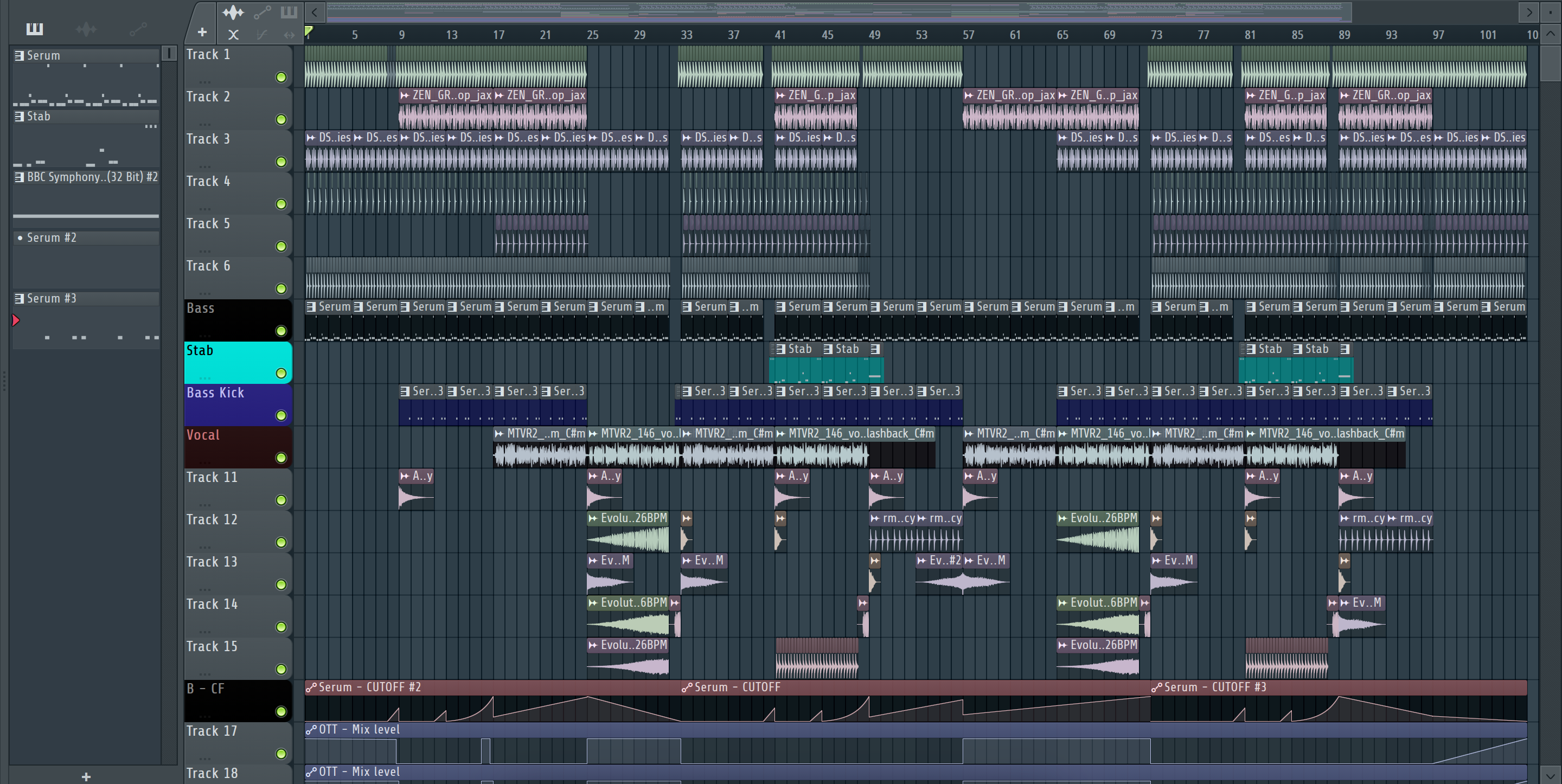Mute Track 17 with its green LED
This screenshot has height=784, width=1562.
[x=281, y=754]
